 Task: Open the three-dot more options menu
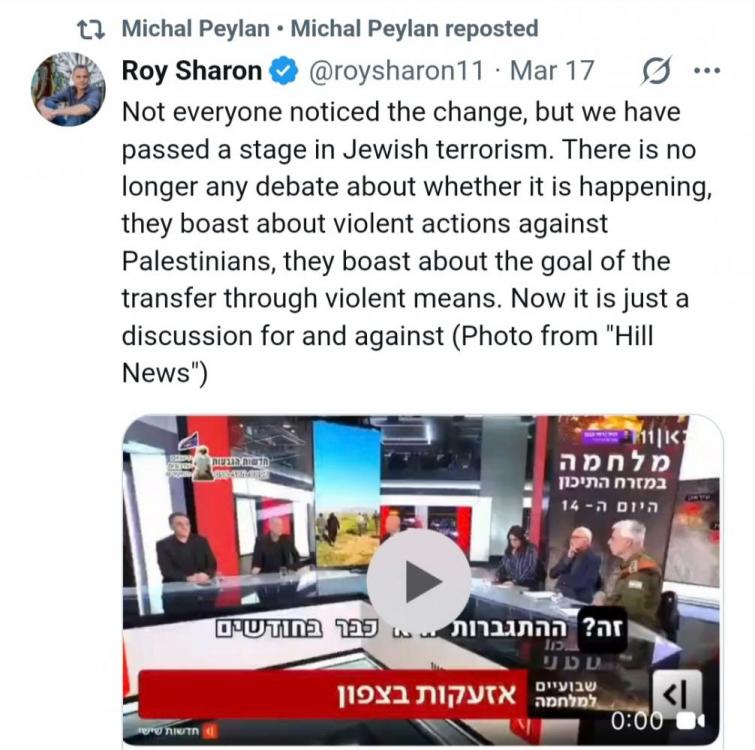(707, 71)
